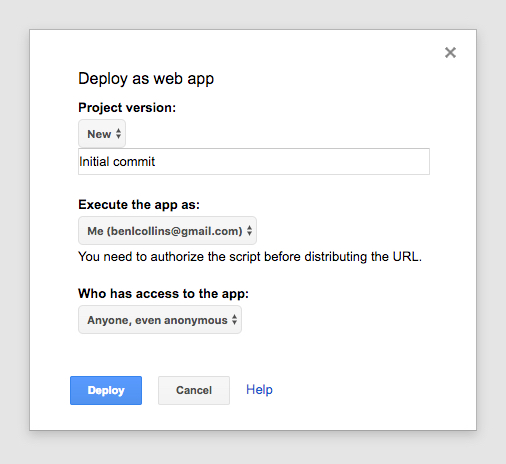Screen dimensions: 506x464
Task: Place cursor after Initial commit text
Action: coord(156,162)
